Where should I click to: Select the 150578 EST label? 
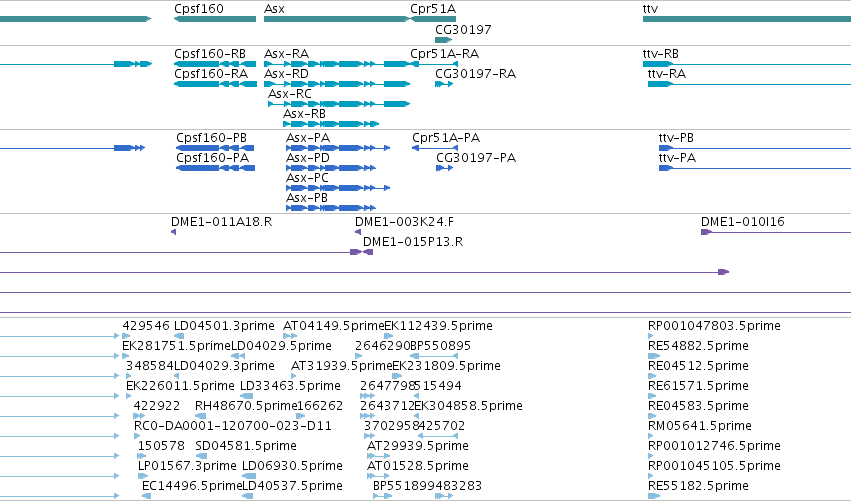point(161,447)
